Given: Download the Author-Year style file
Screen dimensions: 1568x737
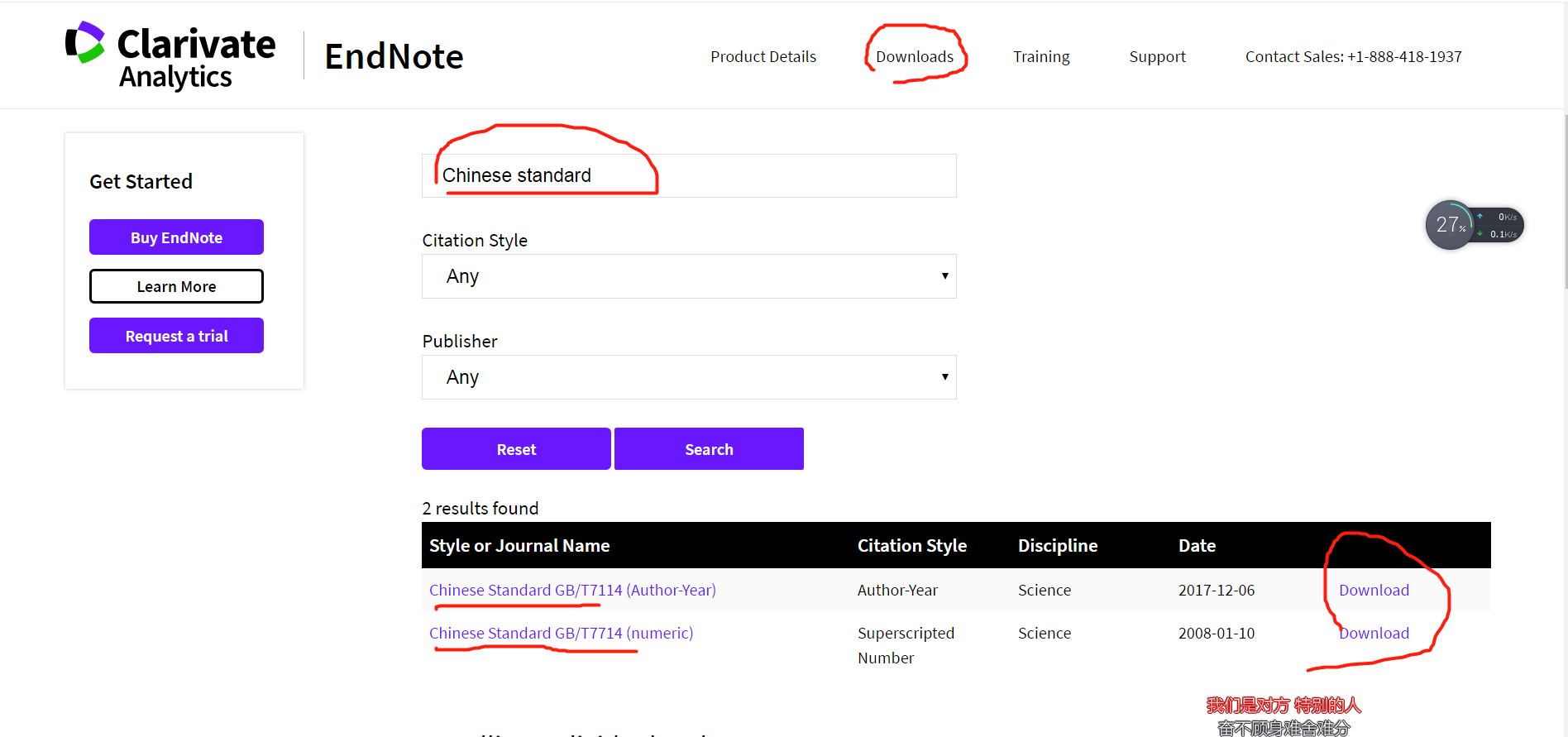Looking at the screenshot, I should 1374,590.
